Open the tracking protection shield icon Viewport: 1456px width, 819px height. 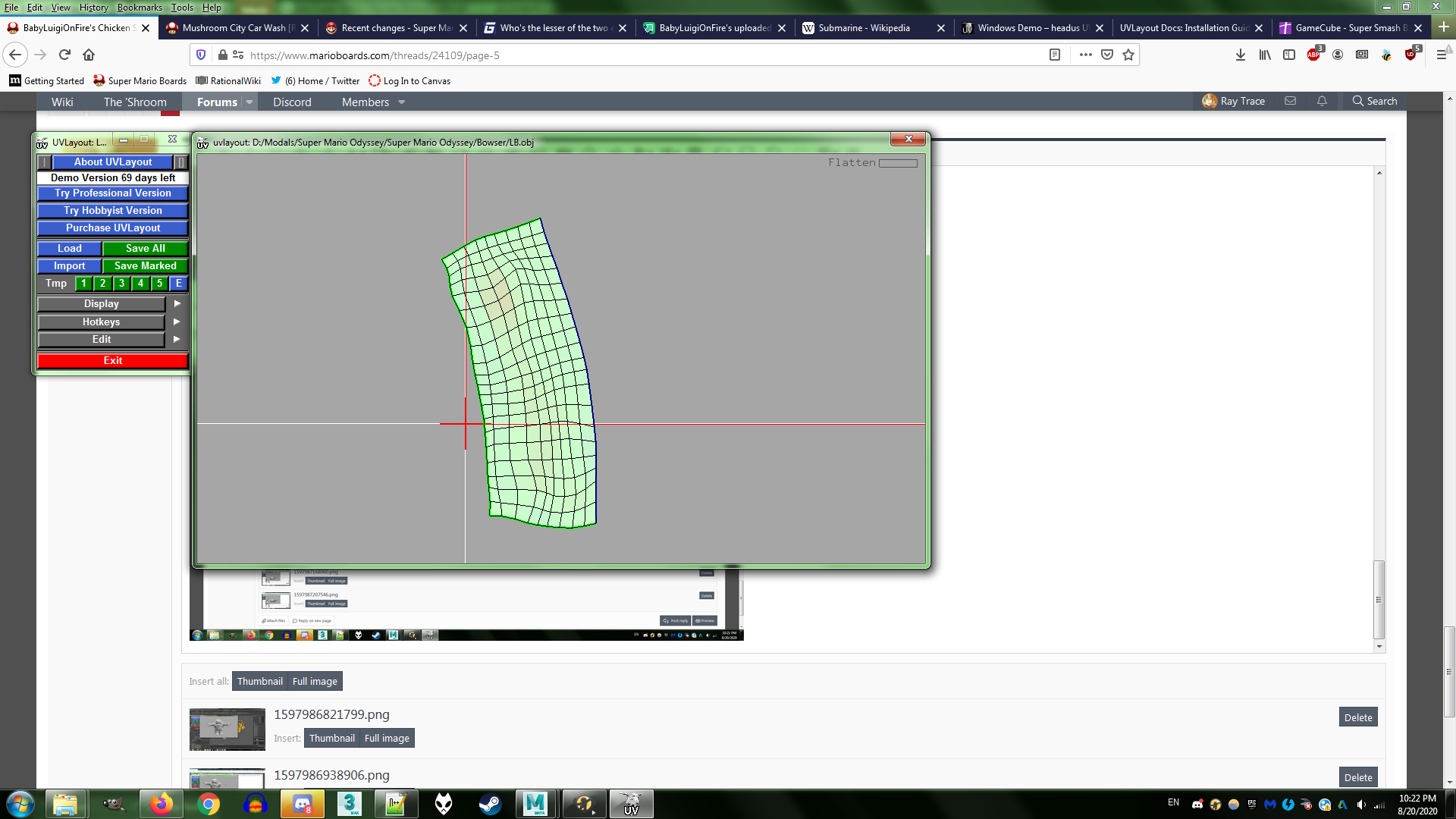[x=201, y=55]
